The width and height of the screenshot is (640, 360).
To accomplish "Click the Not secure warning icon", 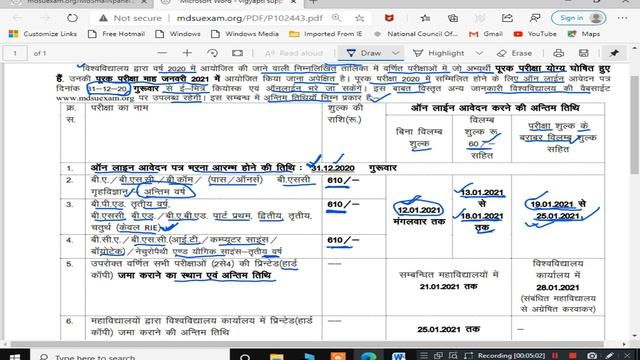I will click(103, 18).
